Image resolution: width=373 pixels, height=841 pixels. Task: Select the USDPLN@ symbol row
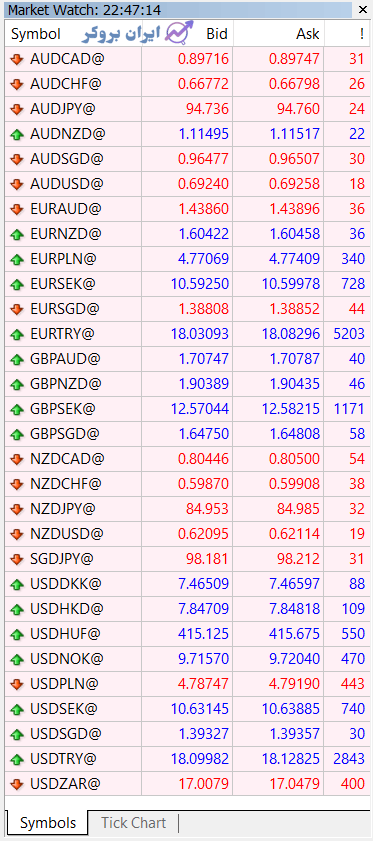click(x=186, y=684)
